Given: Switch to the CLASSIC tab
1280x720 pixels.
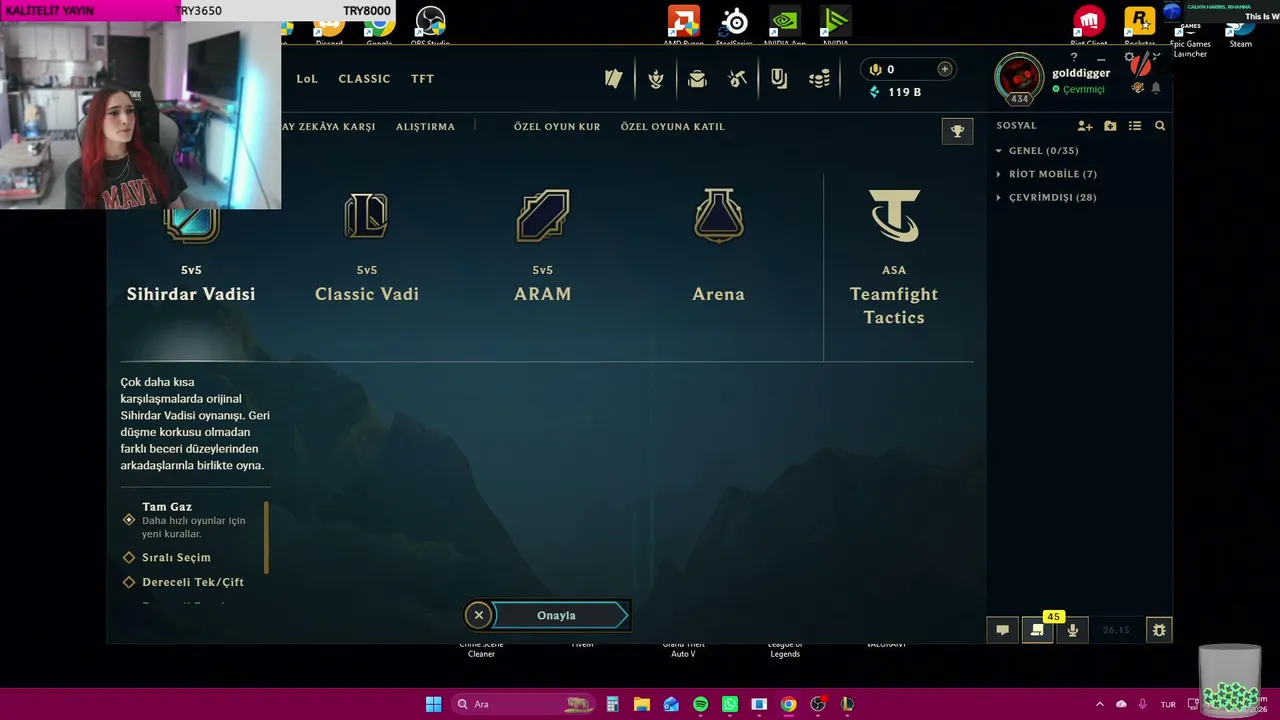Looking at the screenshot, I should click(364, 79).
